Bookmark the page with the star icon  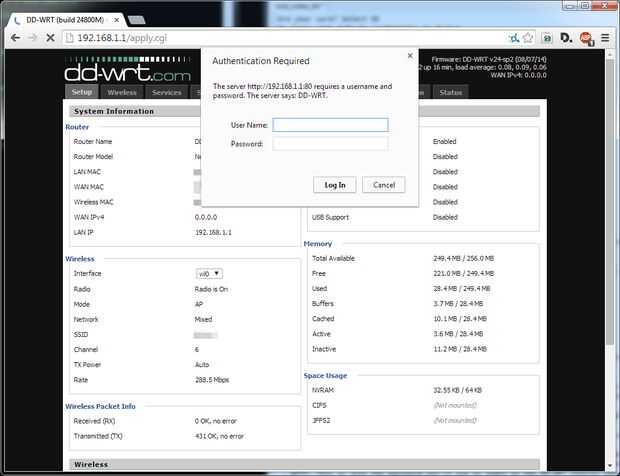click(x=528, y=38)
